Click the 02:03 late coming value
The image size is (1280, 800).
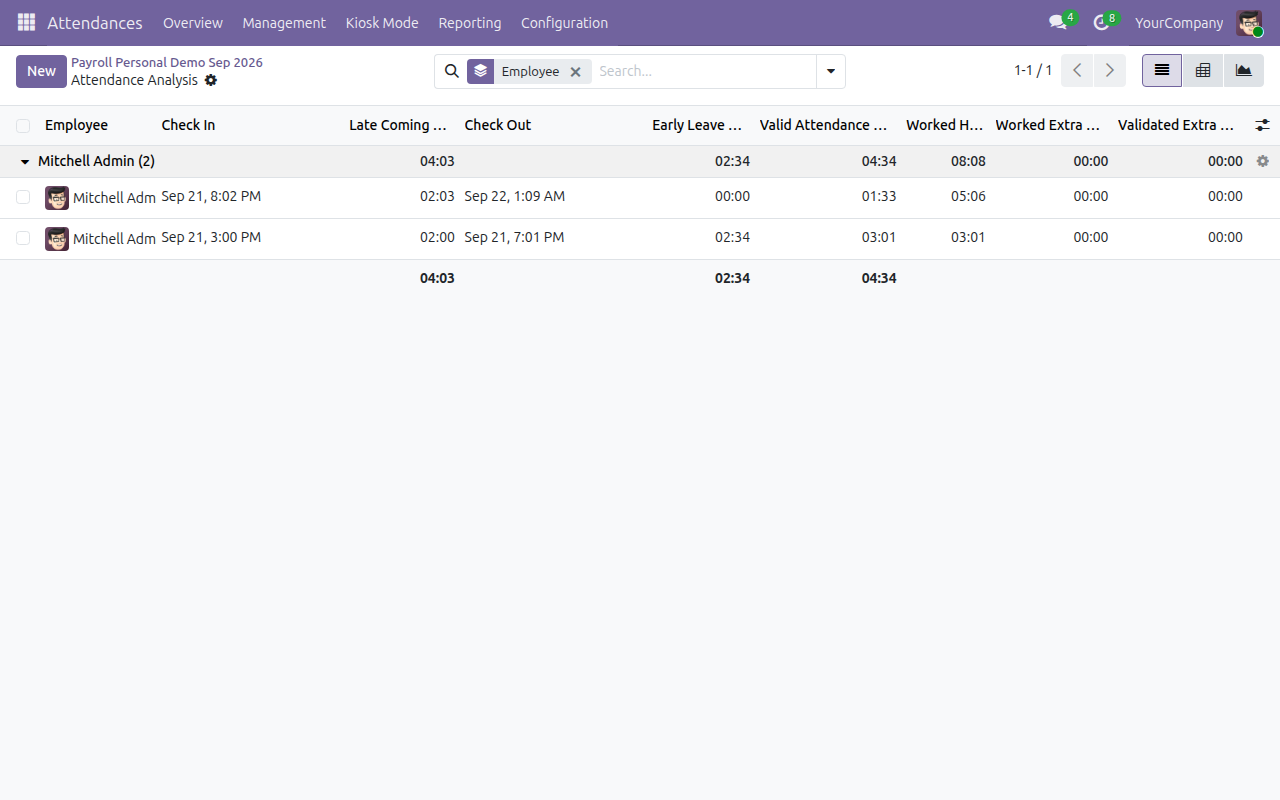pos(437,196)
